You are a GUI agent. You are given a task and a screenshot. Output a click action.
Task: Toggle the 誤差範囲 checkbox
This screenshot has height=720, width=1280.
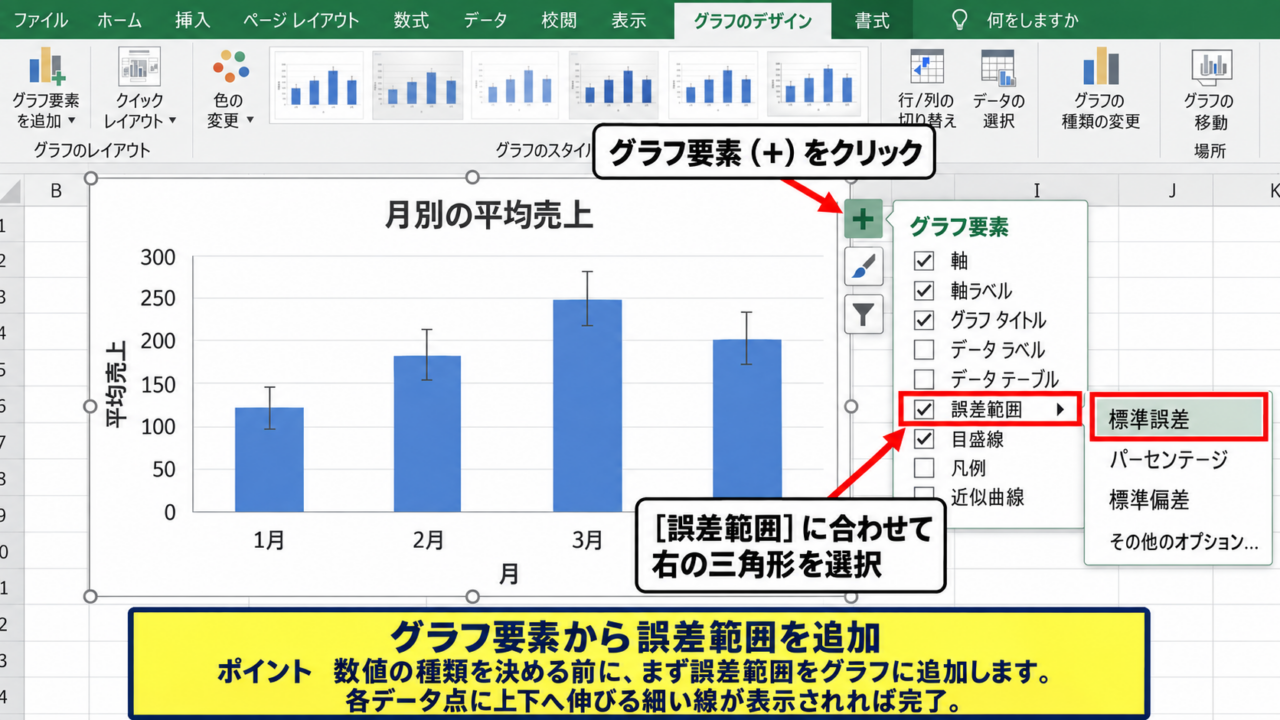[924, 409]
